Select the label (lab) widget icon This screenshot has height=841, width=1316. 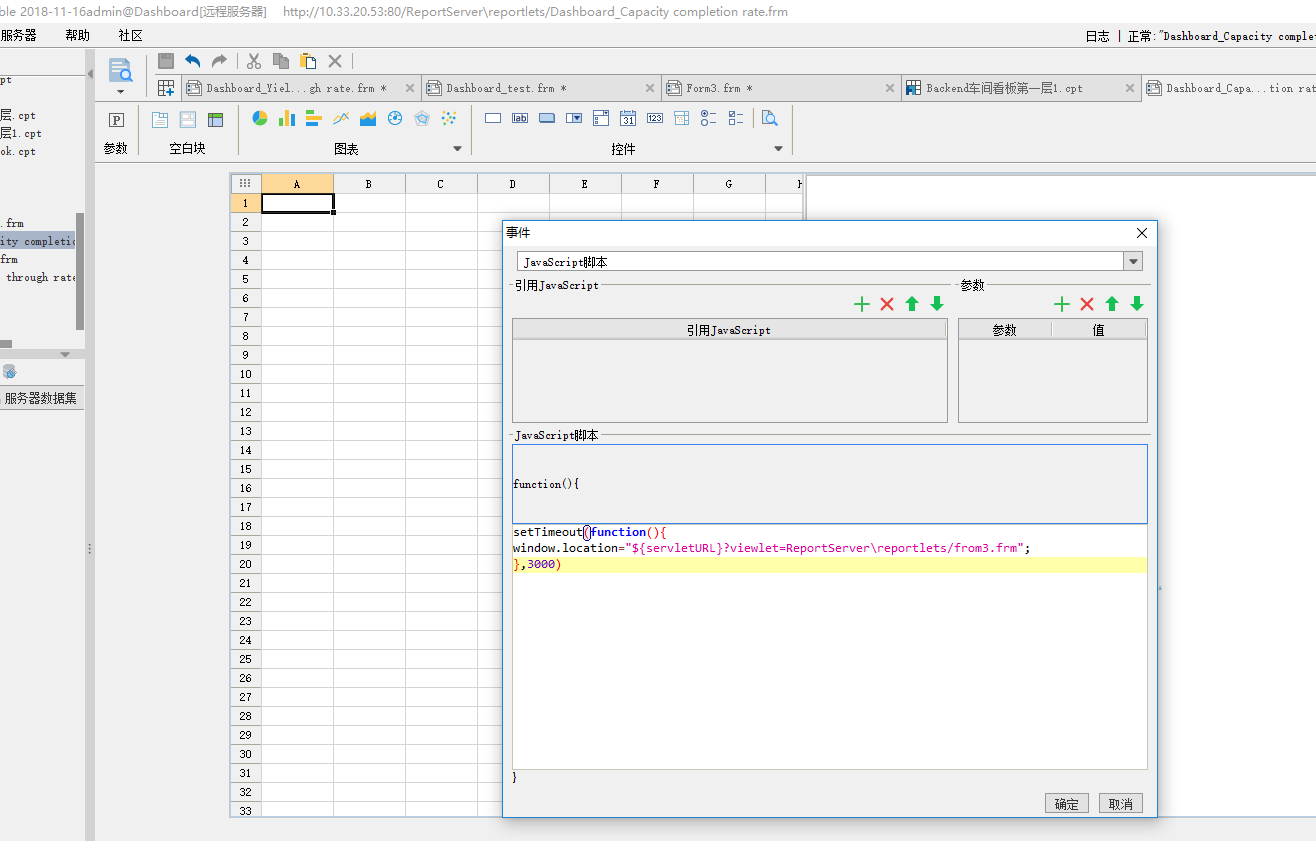click(x=520, y=118)
